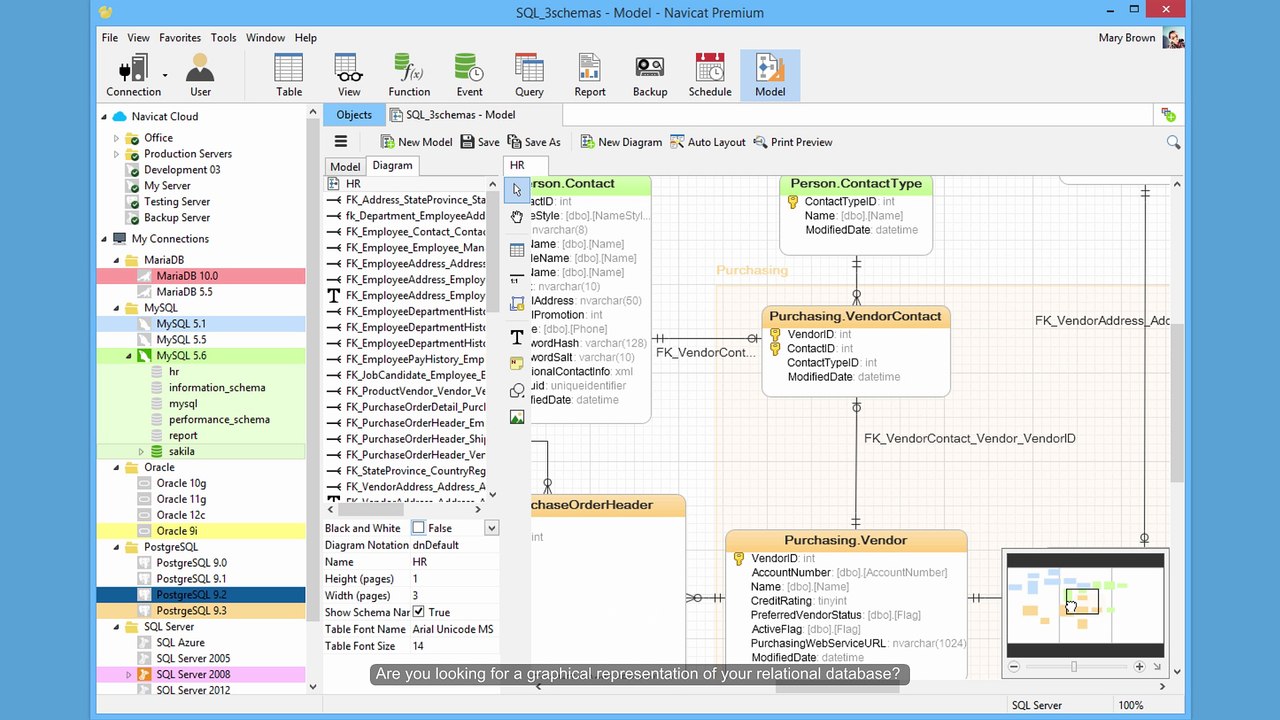The width and height of the screenshot is (1280, 720).
Task: Expand the Office cloud project
Action: coord(116,138)
